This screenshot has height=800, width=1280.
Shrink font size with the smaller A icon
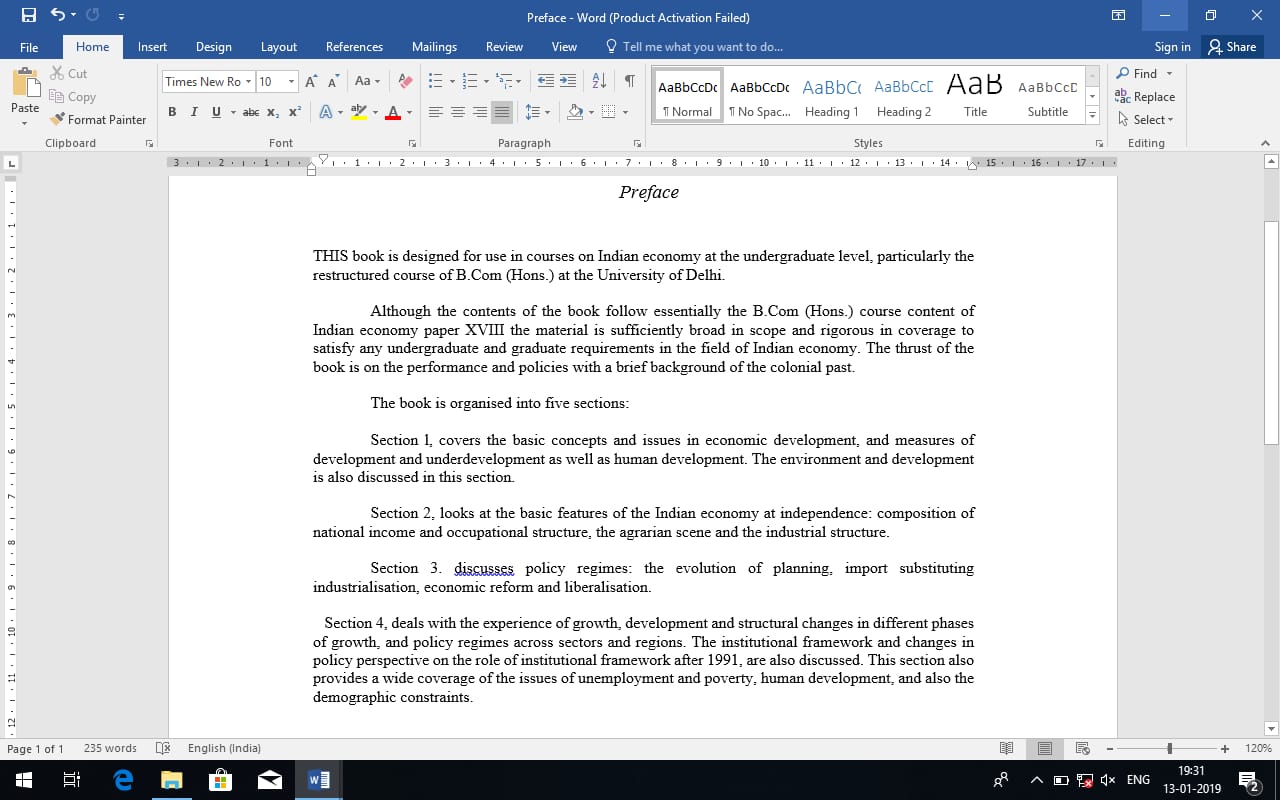point(333,81)
